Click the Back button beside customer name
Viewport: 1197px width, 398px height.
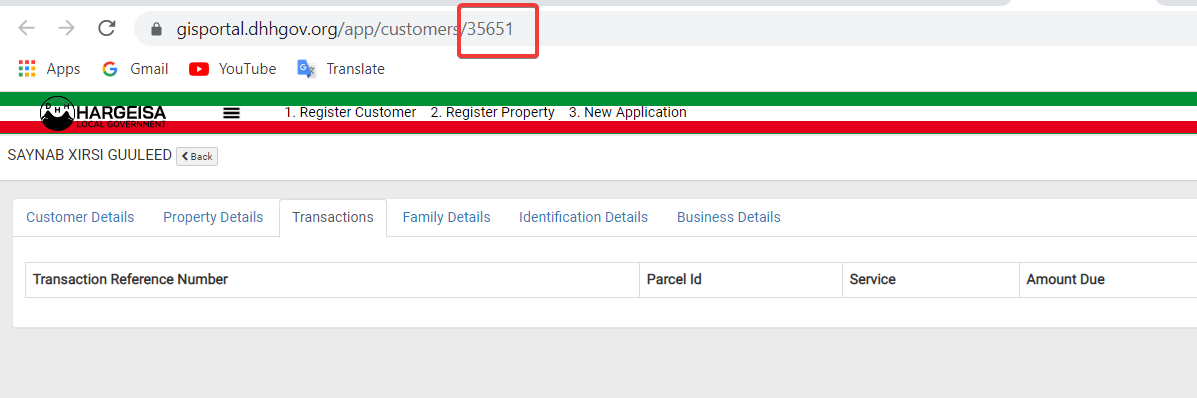197,156
